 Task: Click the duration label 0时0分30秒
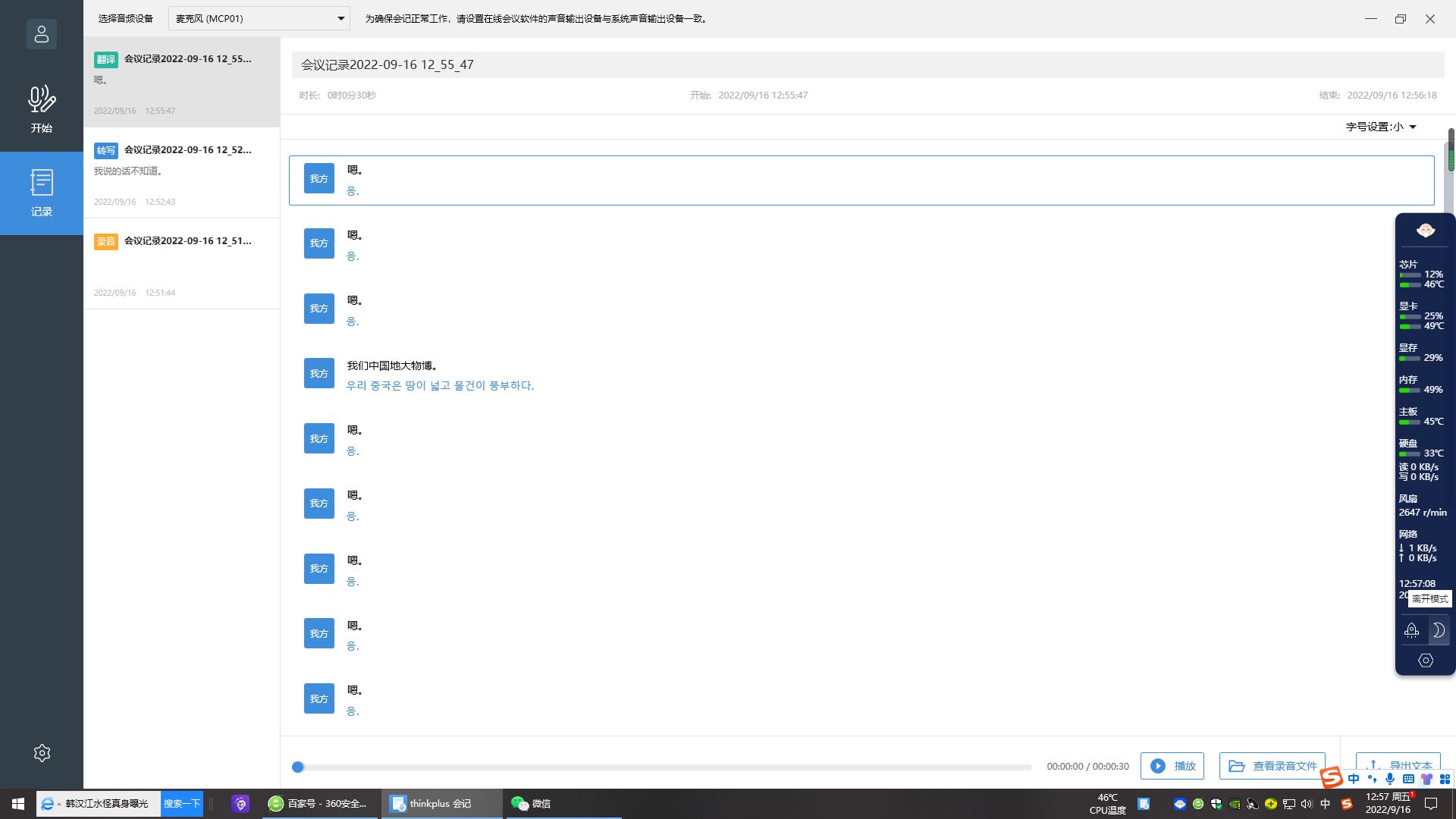coord(351,96)
